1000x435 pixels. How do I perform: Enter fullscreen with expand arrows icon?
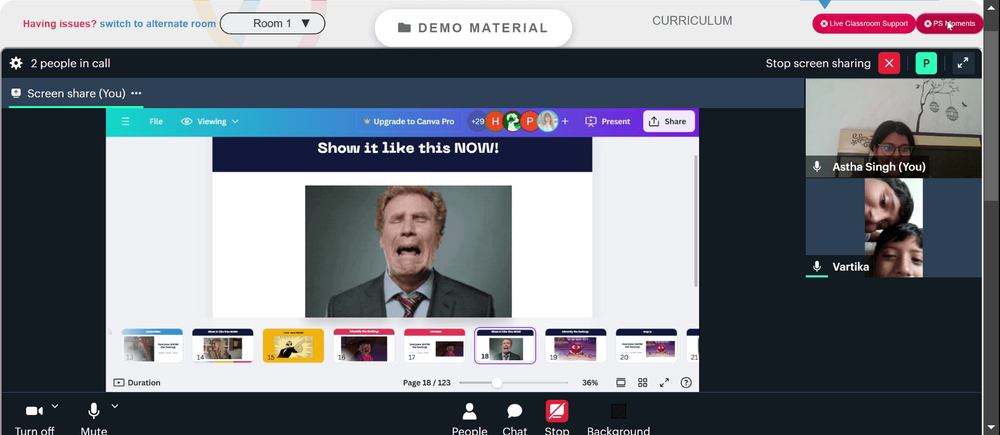963,63
